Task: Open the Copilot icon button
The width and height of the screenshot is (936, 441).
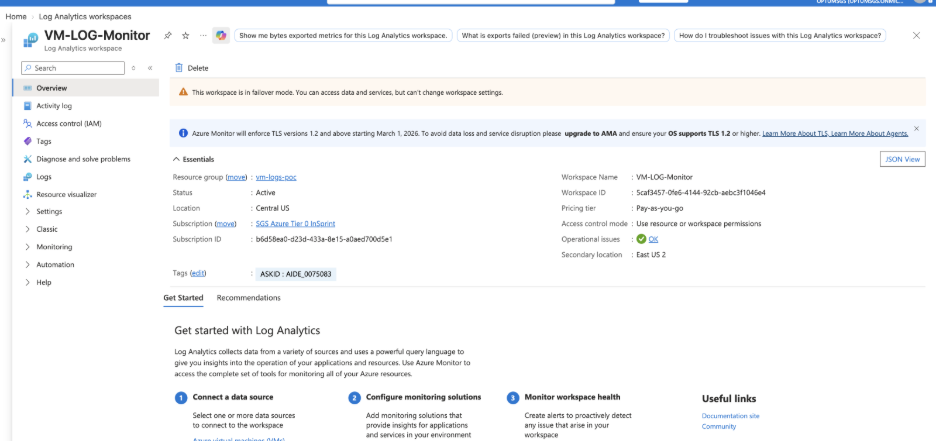Action: [x=221, y=36]
